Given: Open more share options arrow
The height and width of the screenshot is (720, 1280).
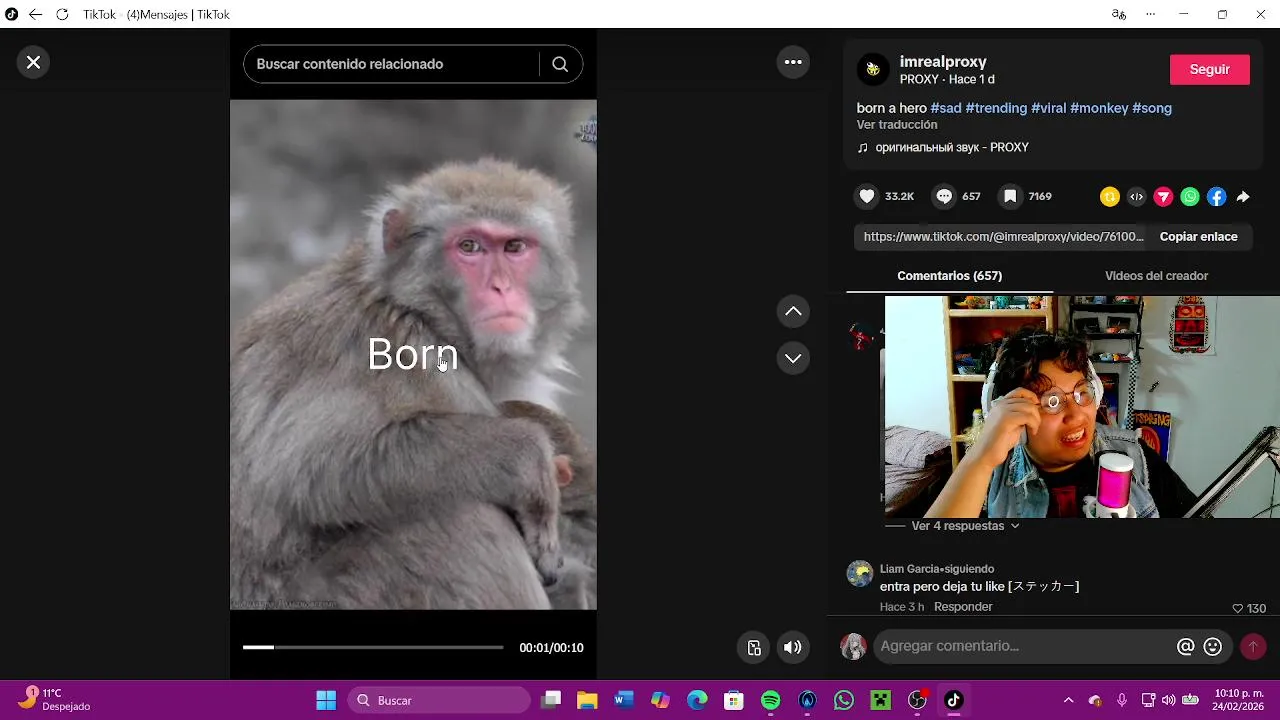Looking at the screenshot, I should point(1243,197).
